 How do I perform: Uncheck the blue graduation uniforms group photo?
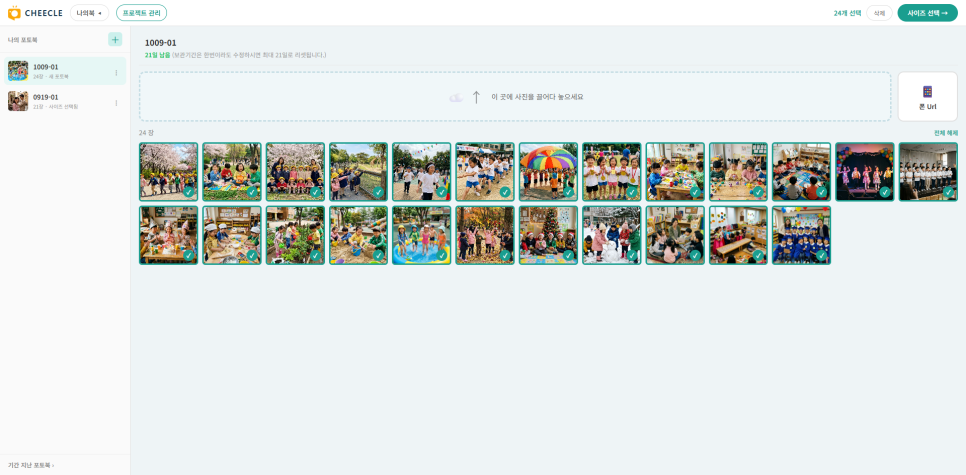[x=822, y=256]
